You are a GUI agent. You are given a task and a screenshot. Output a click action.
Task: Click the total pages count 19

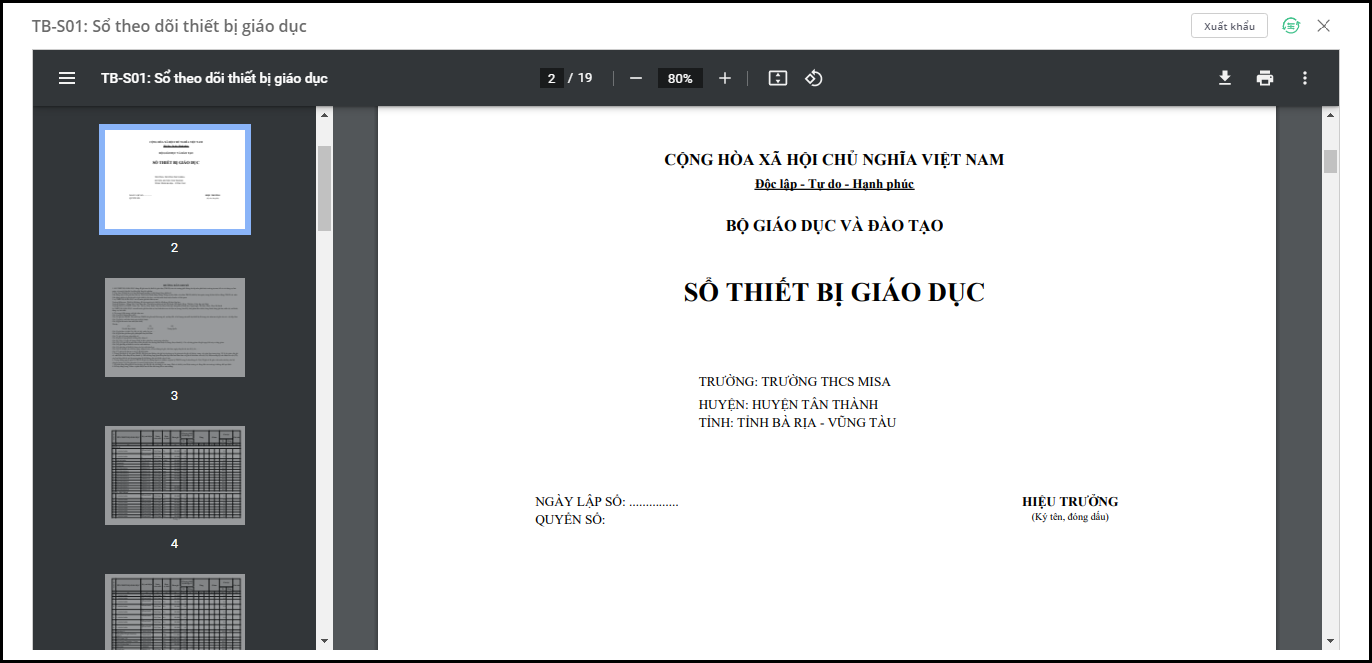pos(585,78)
